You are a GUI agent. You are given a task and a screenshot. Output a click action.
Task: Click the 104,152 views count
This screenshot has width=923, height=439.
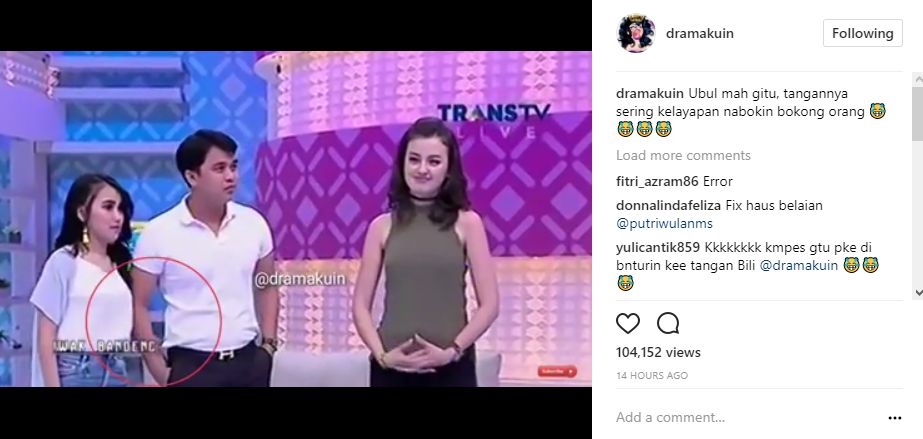[x=658, y=352]
